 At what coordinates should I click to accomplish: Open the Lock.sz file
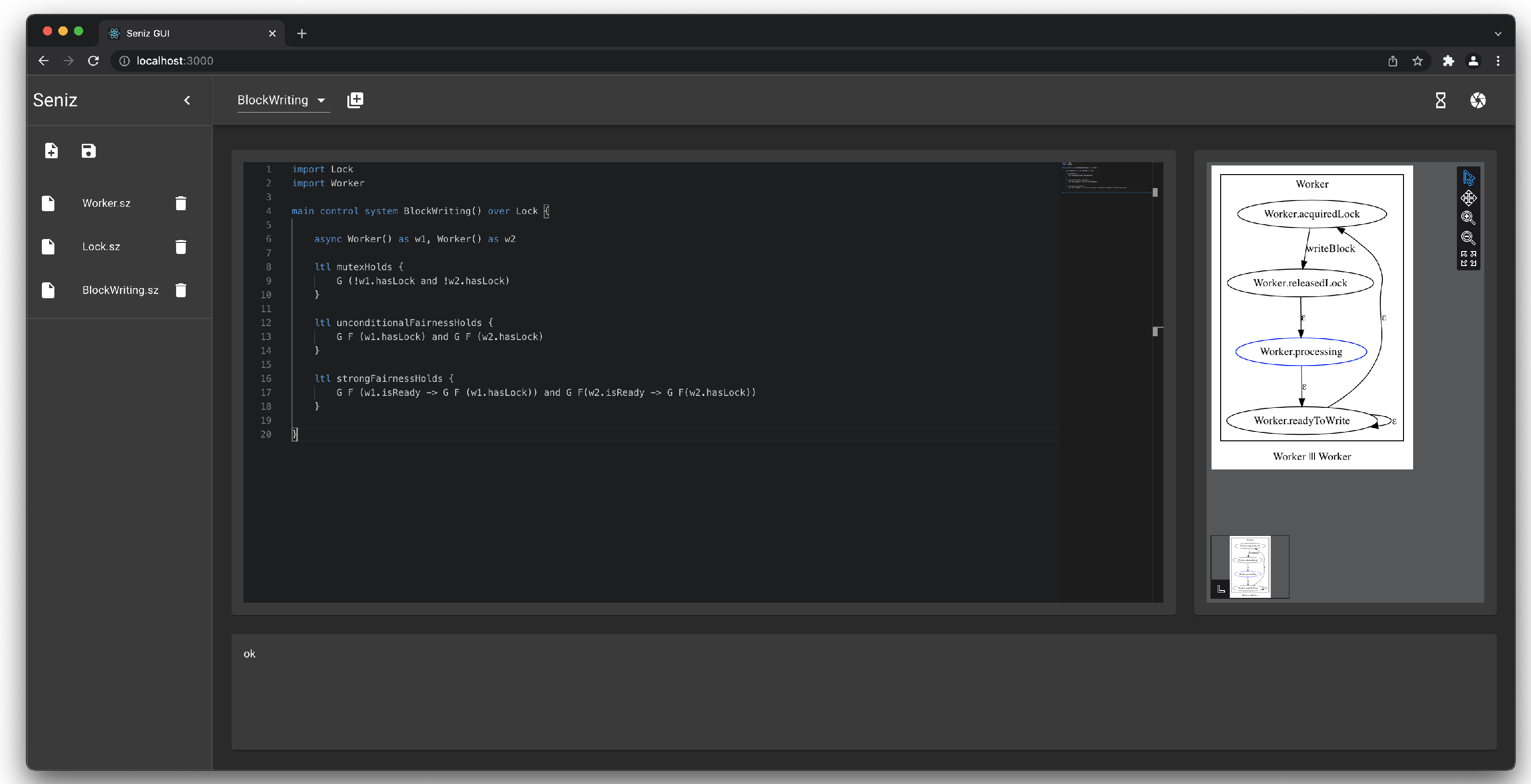tap(101, 246)
